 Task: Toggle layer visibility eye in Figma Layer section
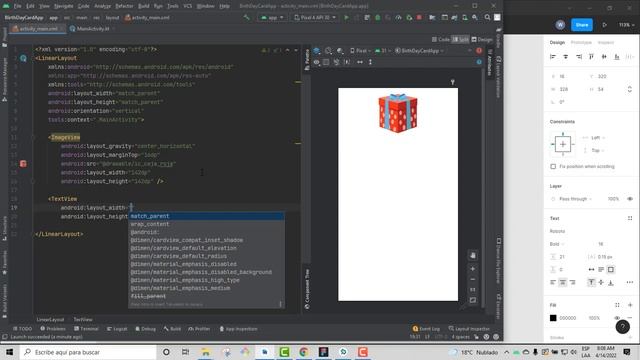tap(630, 199)
